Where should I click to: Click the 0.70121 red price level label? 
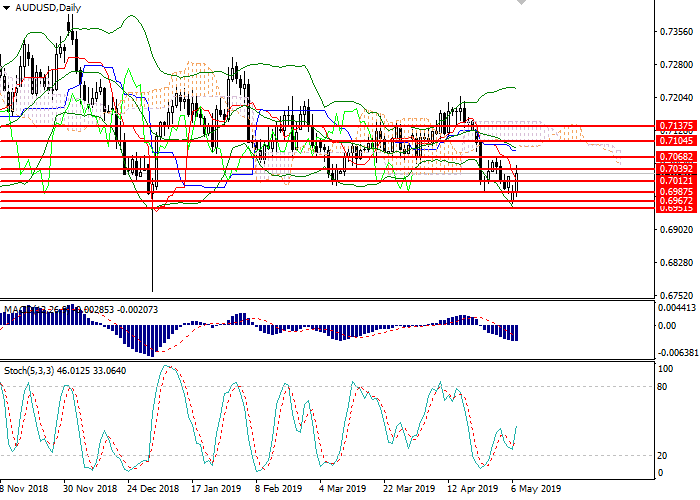tap(675, 180)
